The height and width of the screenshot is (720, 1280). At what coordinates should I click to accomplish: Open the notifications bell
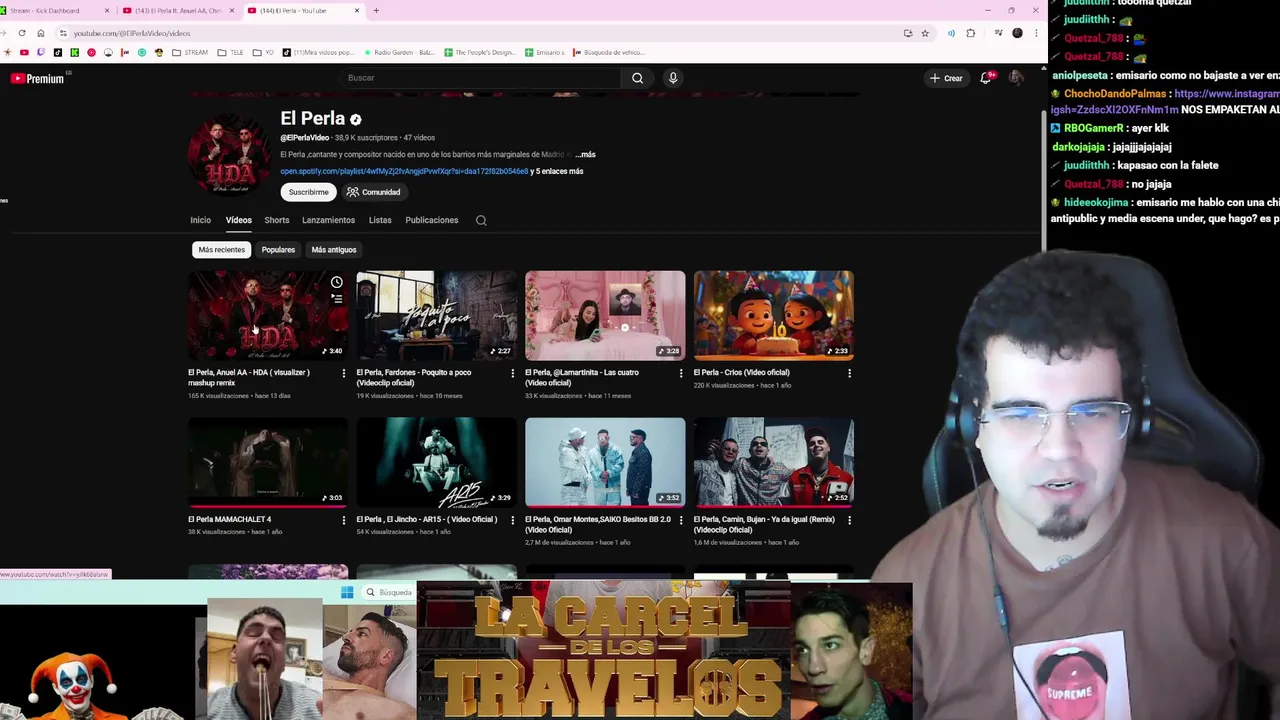click(x=986, y=78)
